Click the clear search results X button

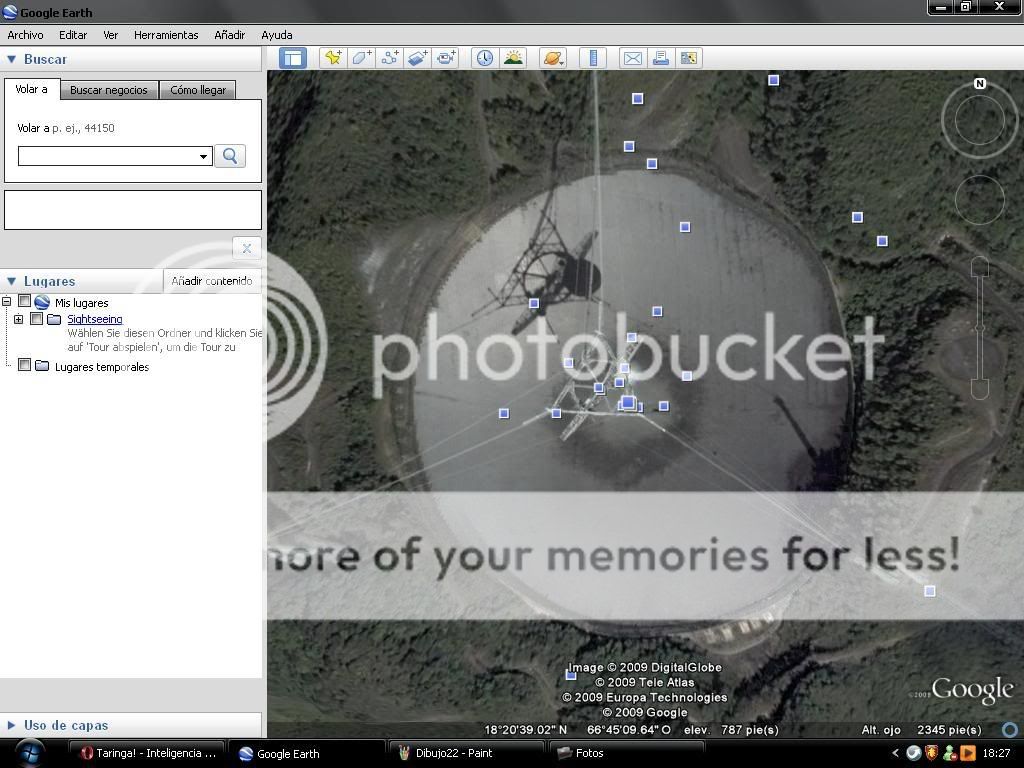point(247,248)
